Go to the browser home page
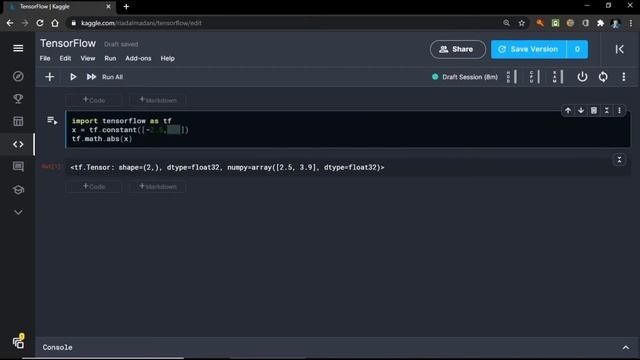Screen dimensions: 640x360 55,23
